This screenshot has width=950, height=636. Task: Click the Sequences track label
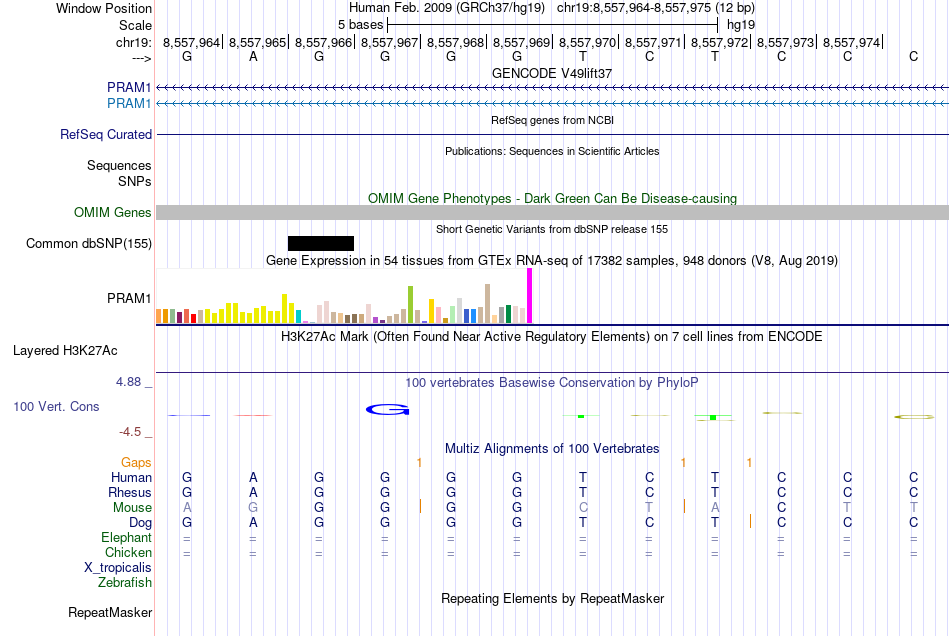pyautogui.click(x=119, y=165)
